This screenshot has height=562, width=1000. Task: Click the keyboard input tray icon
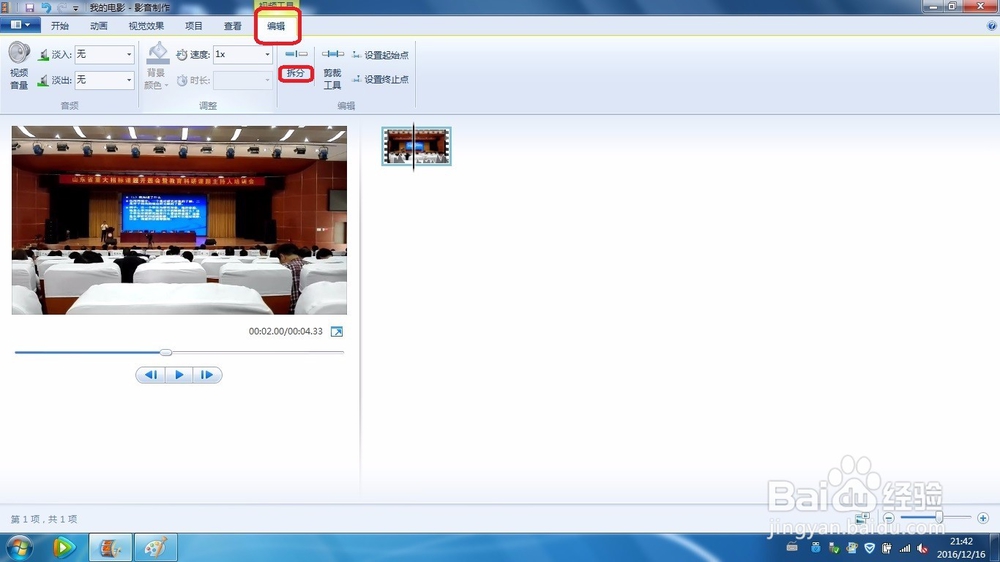(792, 547)
